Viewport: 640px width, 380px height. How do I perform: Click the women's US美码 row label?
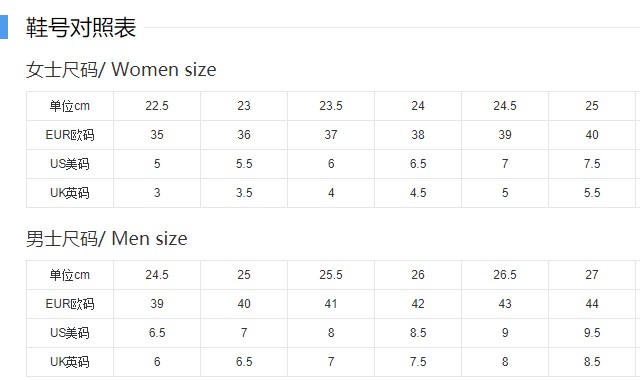70,164
